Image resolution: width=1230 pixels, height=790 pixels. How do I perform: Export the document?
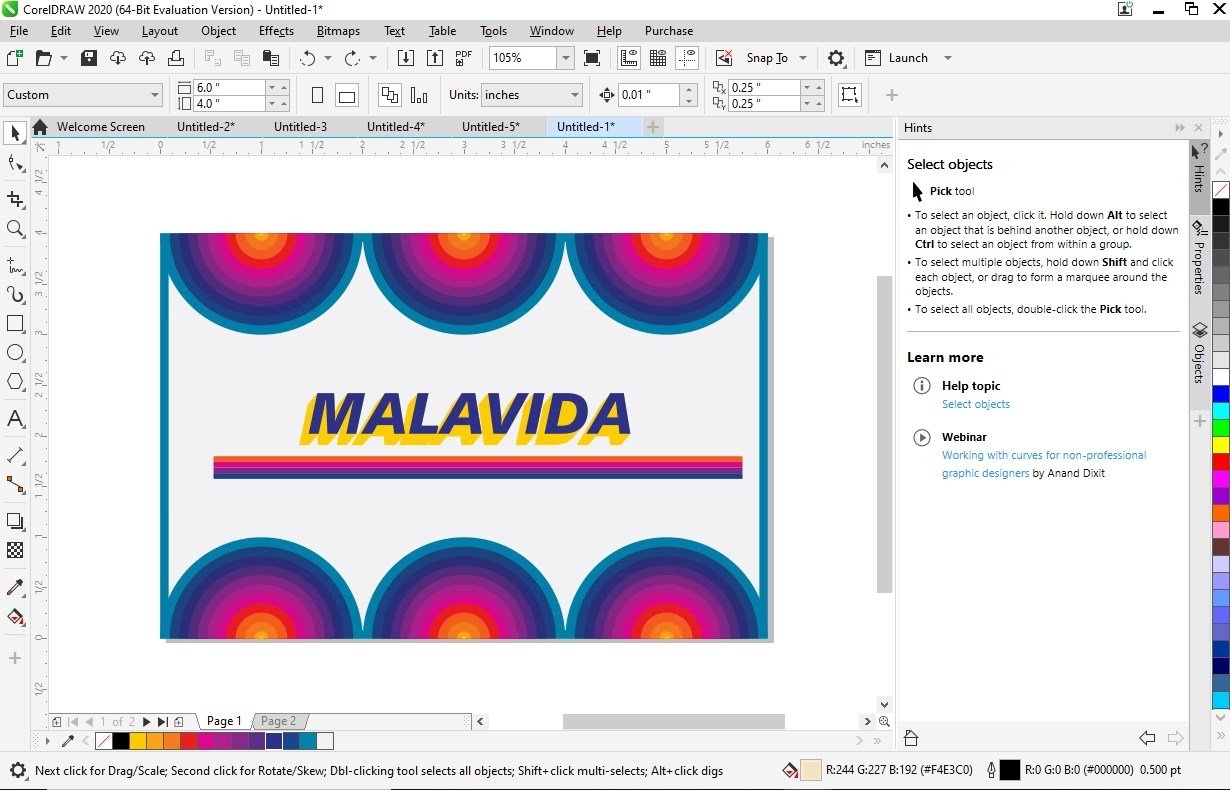pos(435,58)
